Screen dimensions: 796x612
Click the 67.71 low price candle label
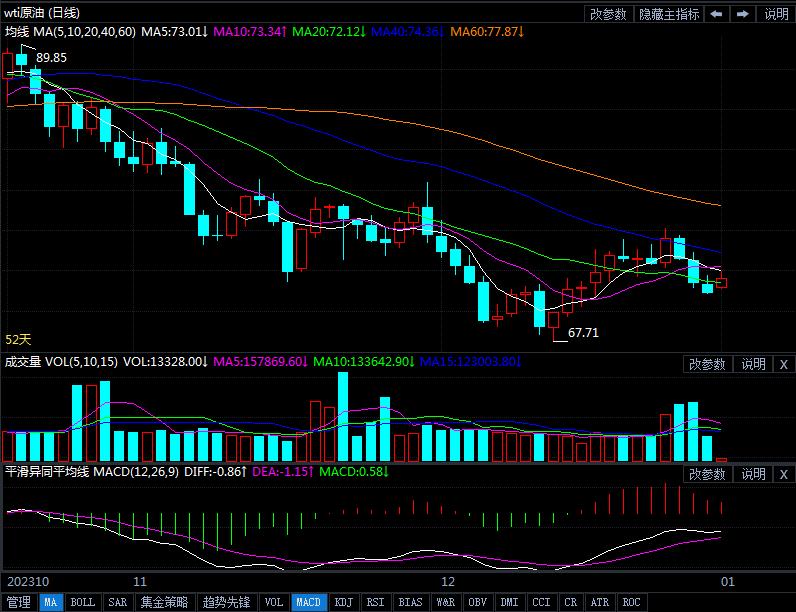point(583,333)
